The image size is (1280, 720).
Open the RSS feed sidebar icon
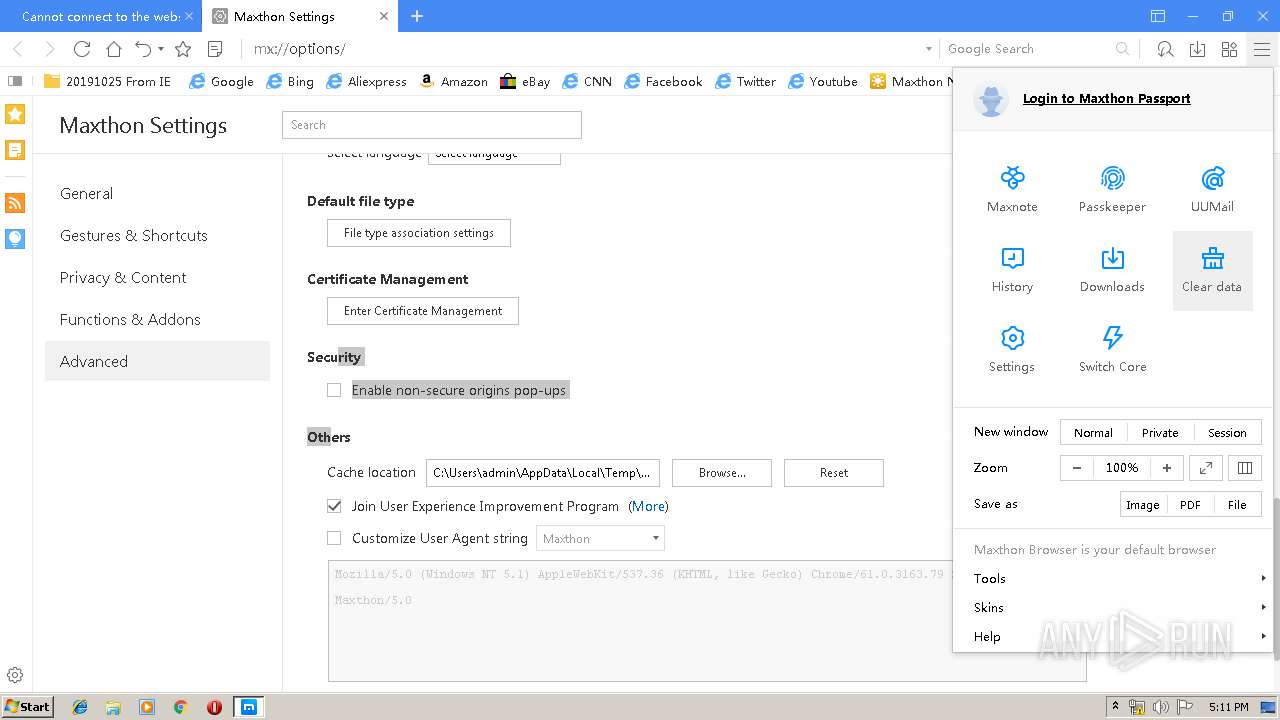(15, 203)
